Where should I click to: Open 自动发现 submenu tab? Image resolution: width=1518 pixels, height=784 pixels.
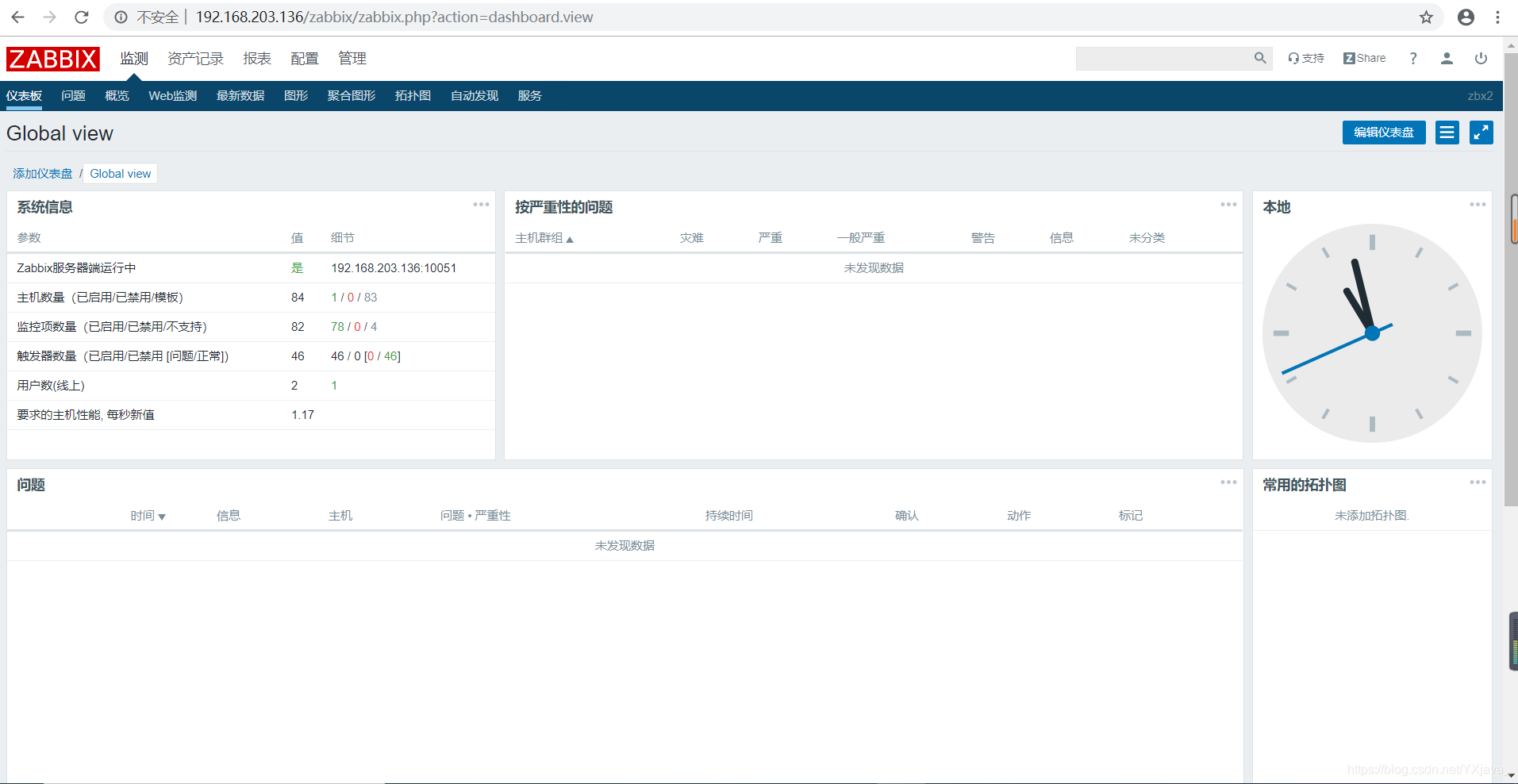[x=475, y=96]
